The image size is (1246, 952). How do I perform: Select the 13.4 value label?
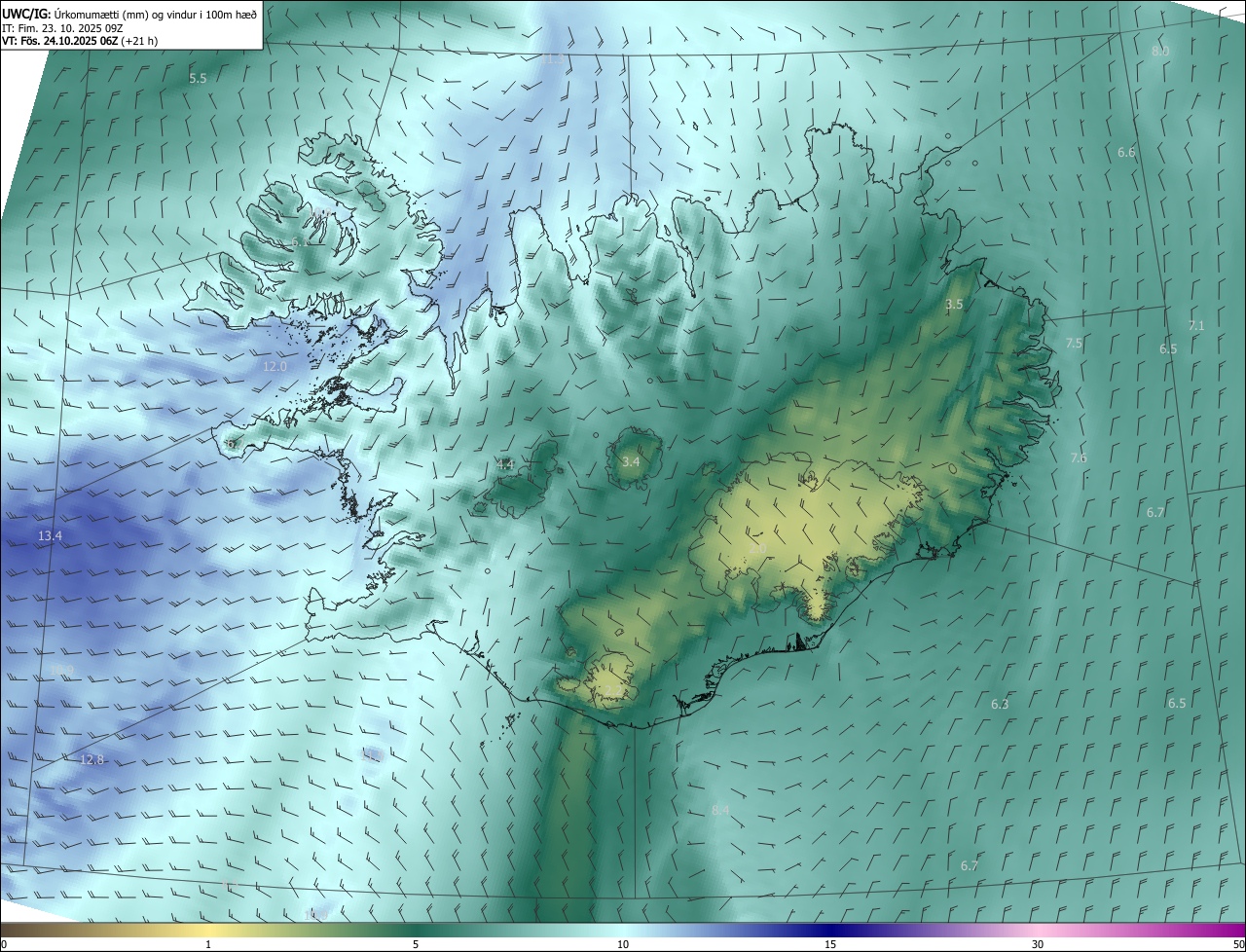pos(50,536)
